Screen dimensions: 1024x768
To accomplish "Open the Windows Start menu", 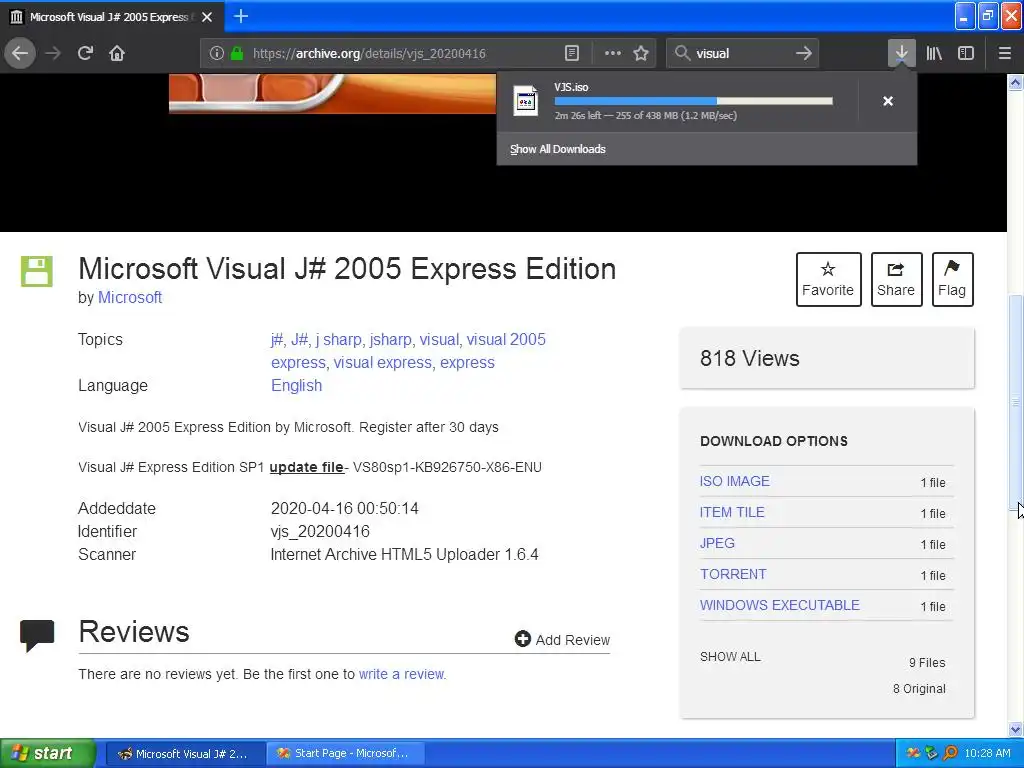I will (x=48, y=753).
